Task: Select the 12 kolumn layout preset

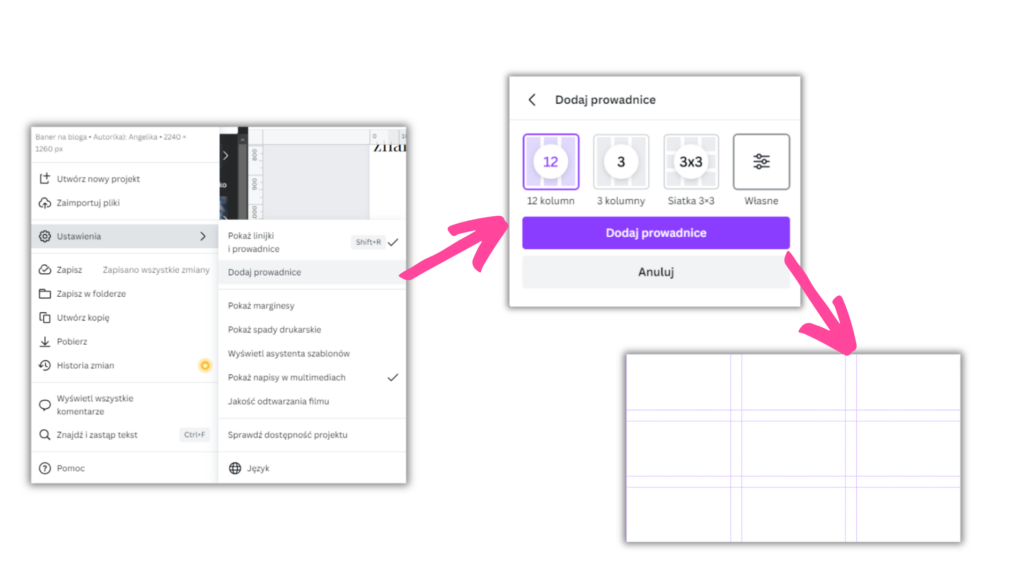Action: (x=550, y=162)
